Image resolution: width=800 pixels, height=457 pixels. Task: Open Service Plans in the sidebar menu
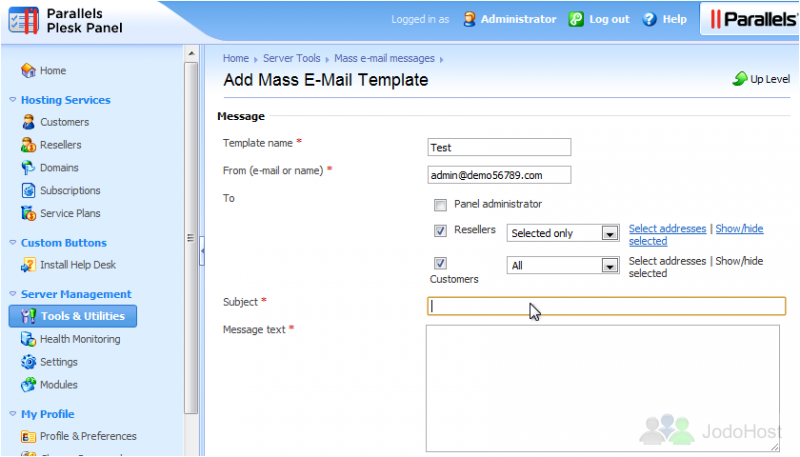[x=70, y=213]
